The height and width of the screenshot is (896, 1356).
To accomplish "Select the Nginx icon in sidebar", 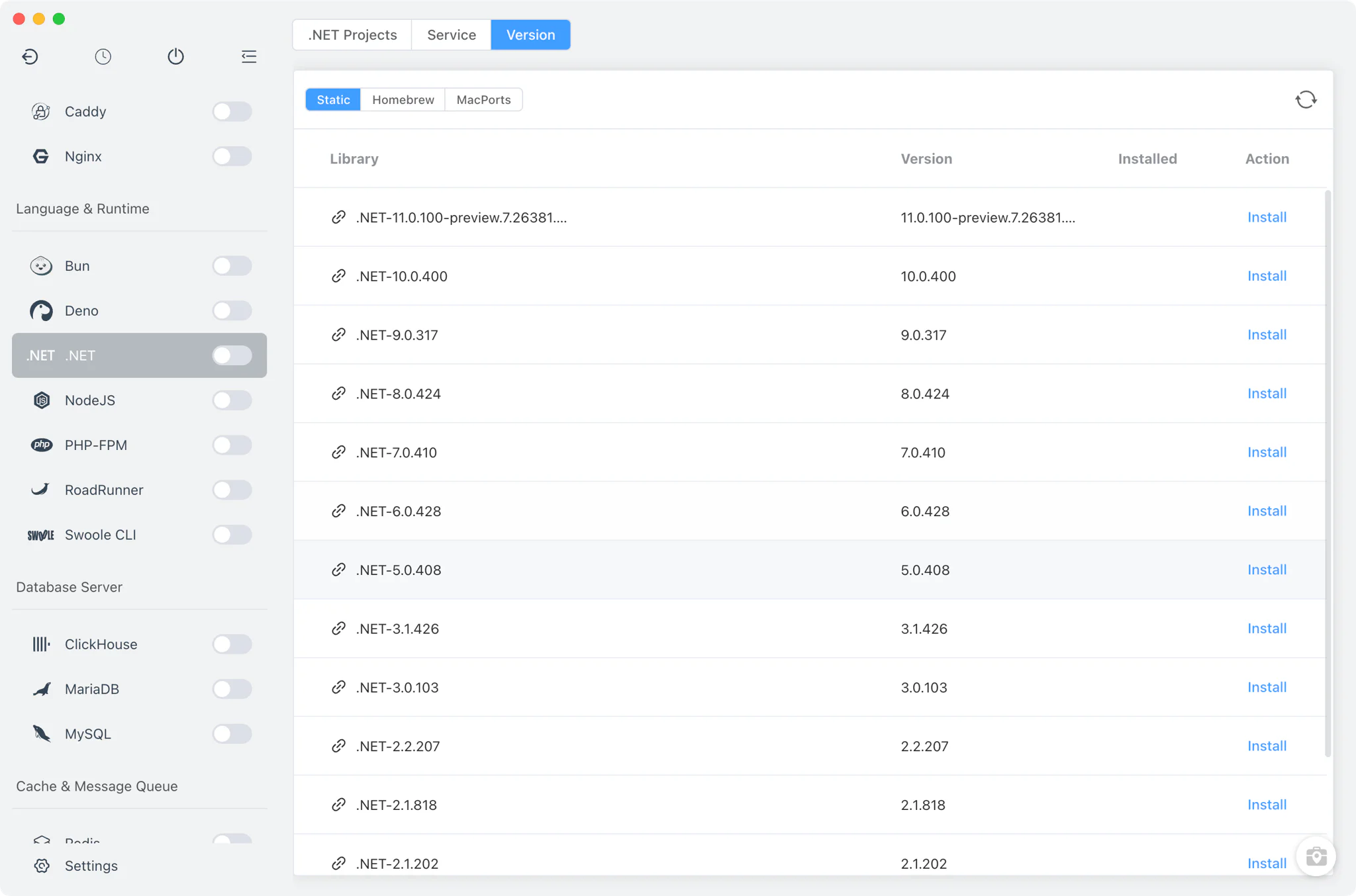I will pos(41,156).
